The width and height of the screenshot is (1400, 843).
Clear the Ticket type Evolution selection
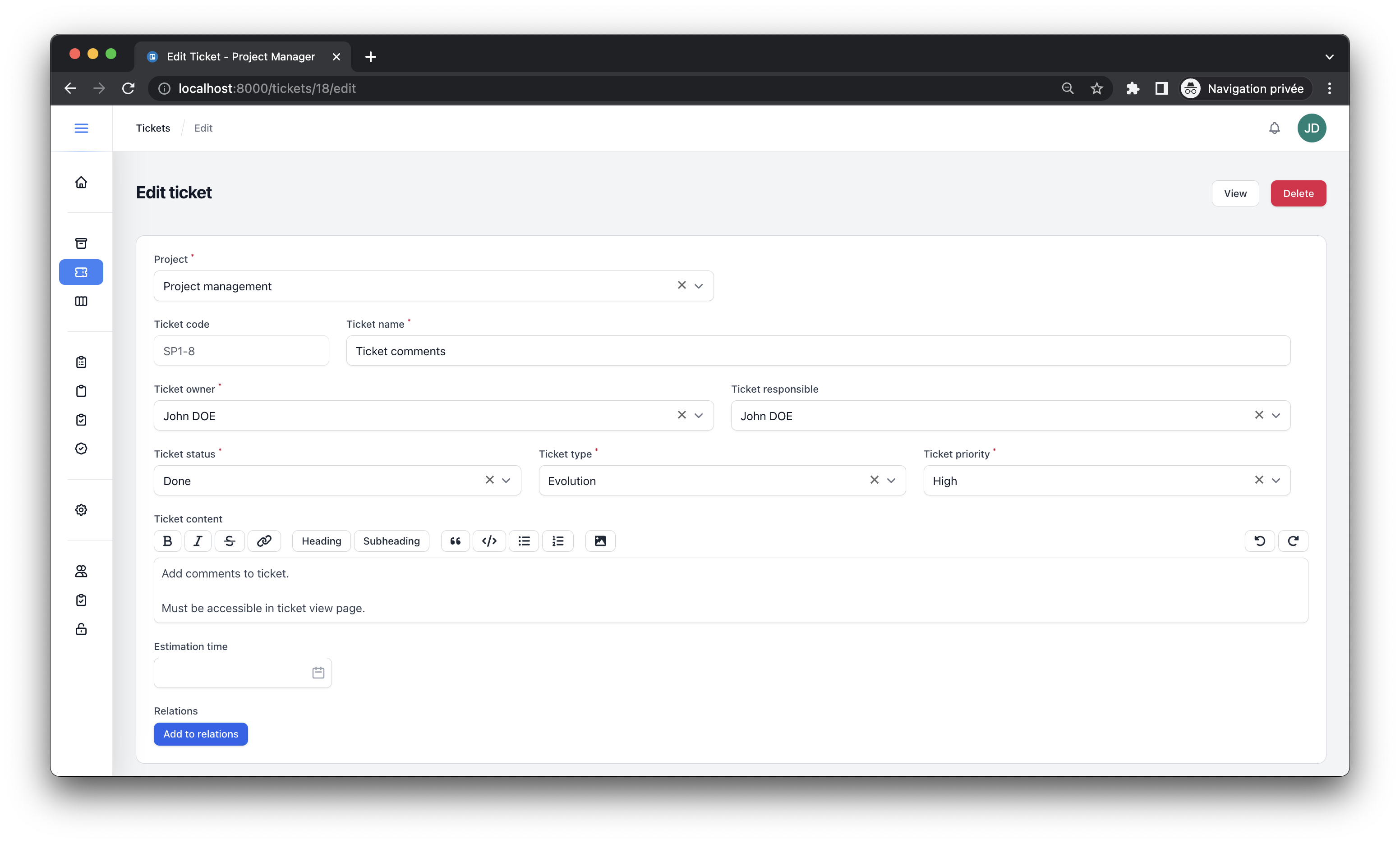point(875,480)
